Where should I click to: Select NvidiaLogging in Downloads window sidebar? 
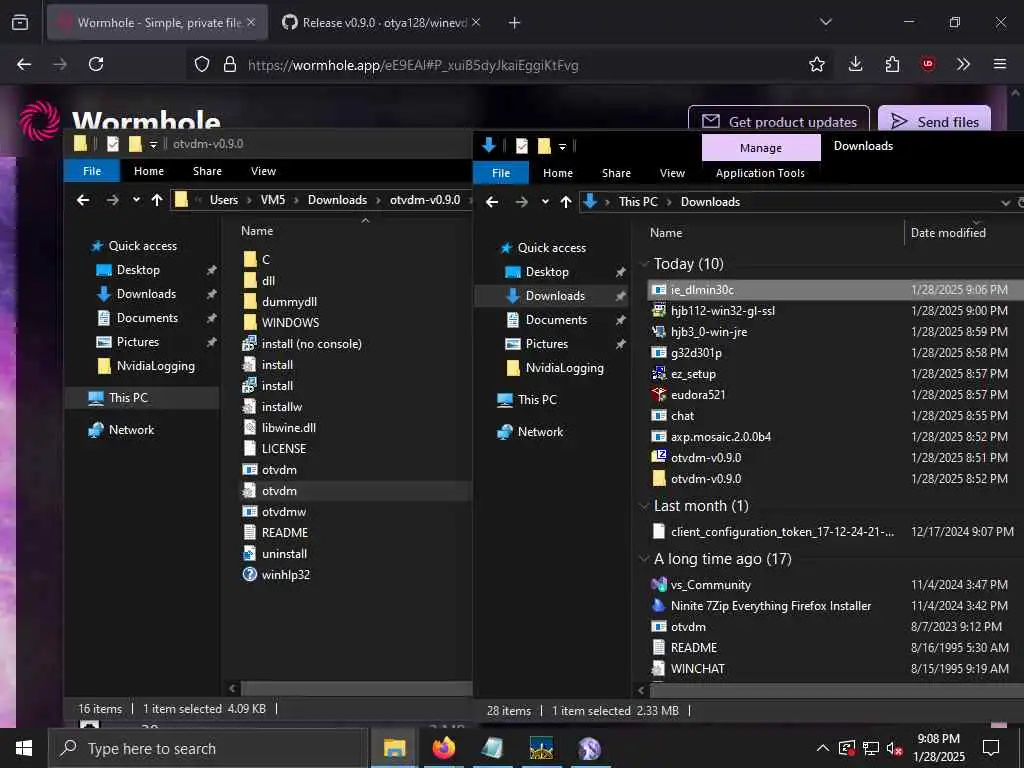pos(564,368)
